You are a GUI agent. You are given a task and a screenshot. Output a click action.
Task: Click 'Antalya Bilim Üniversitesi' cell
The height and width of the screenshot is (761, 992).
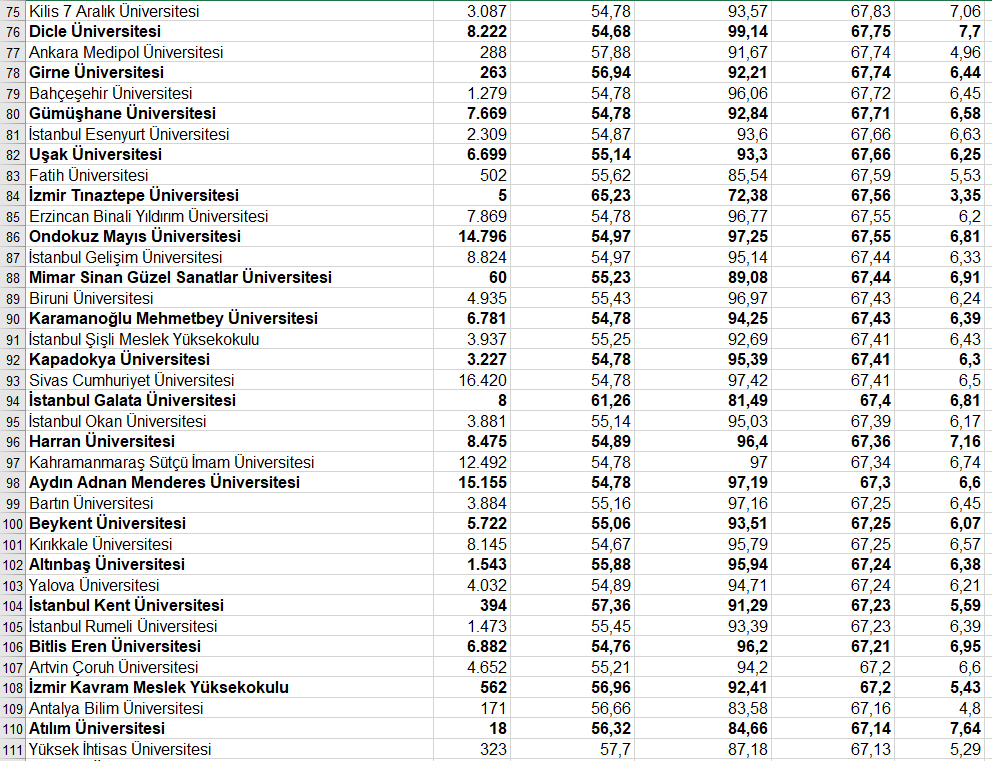(229, 708)
